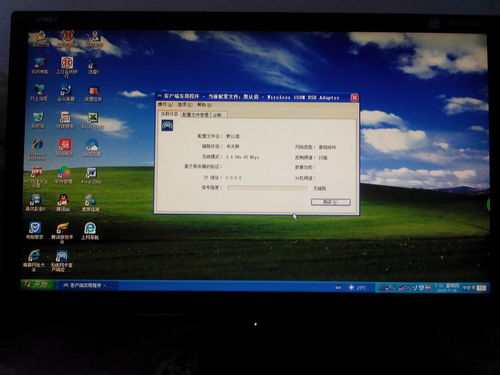Open the Excel 2003 desktop shortcut
500x375 pixels.
92,121
